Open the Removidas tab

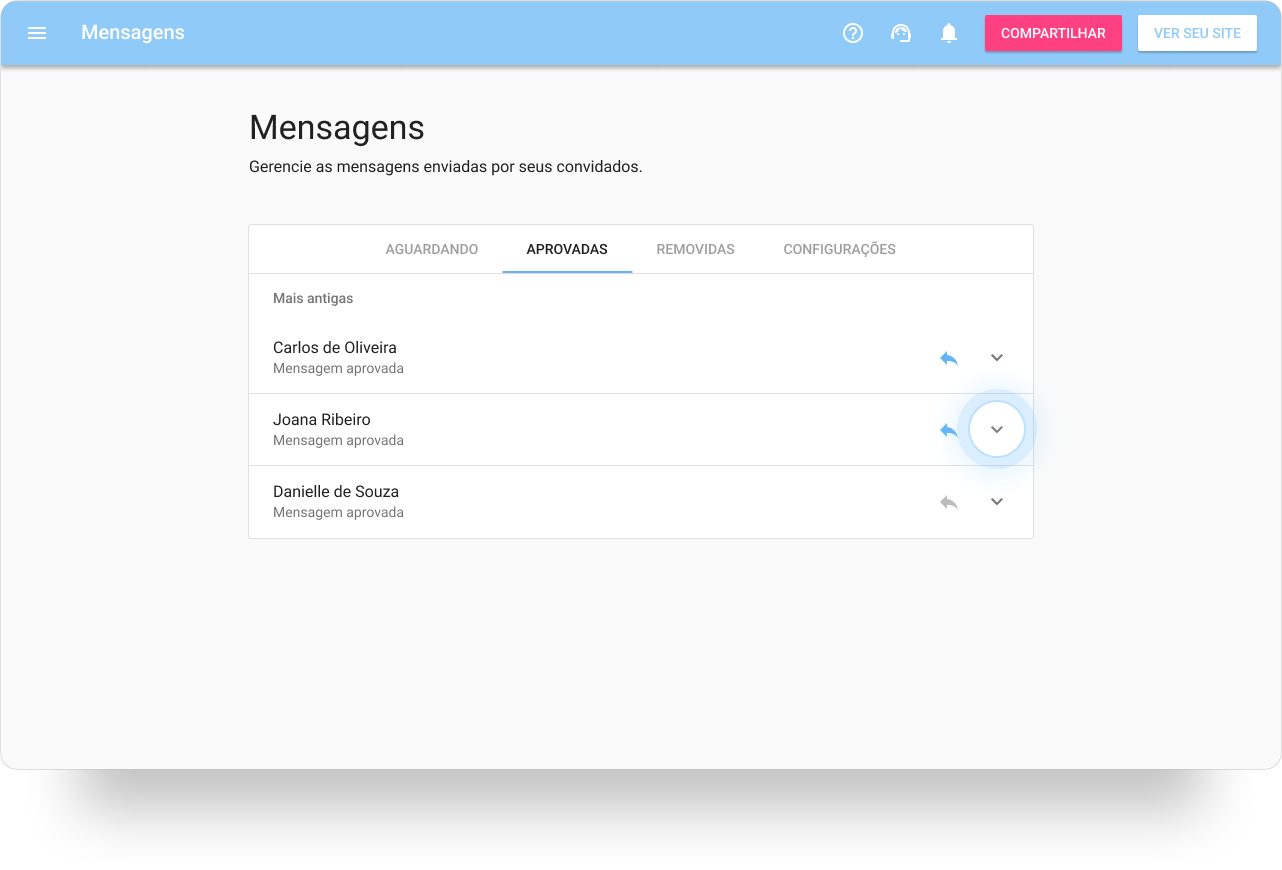click(x=696, y=249)
